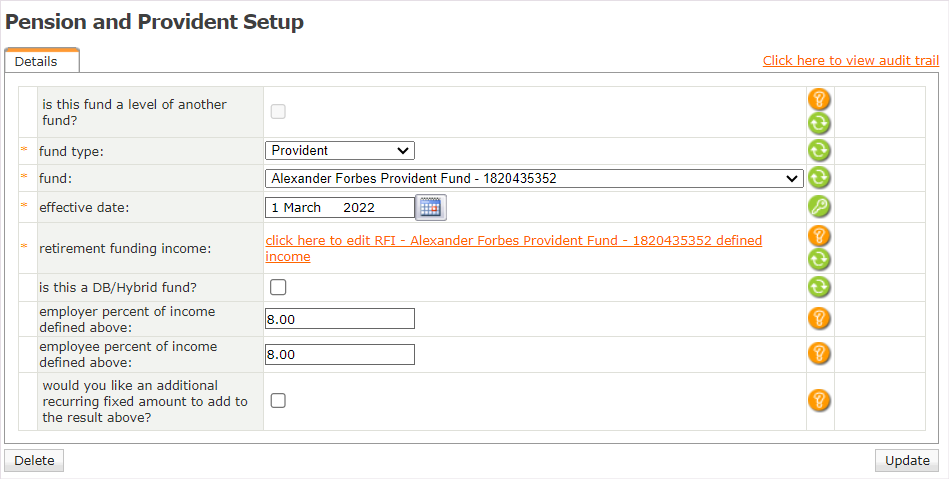Viewport: 949px width, 479px height.
Task: Open the fund type dropdown showing Provident
Action: [340, 151]
